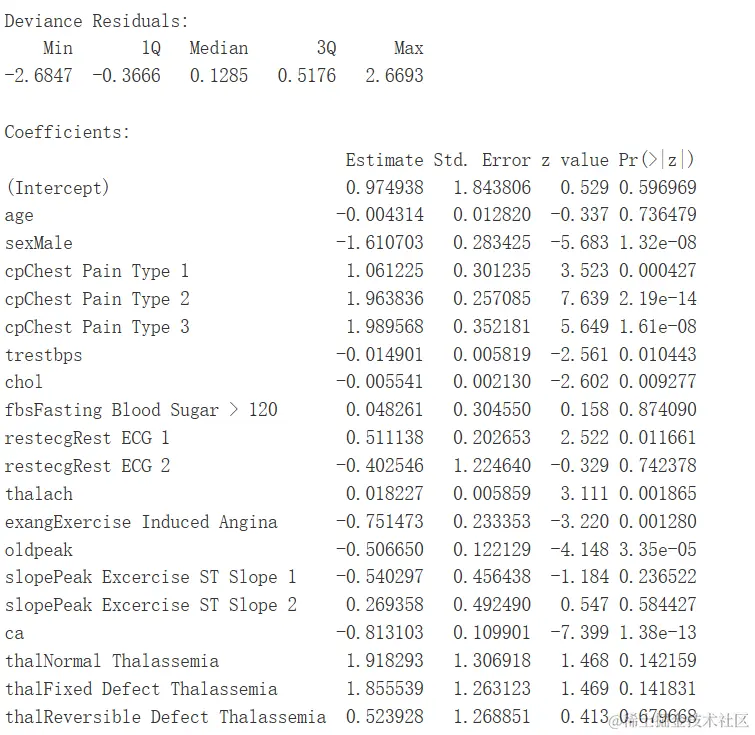The height and width of the screenshot is (735, 755).
Task: Select the sexMale row label
Action: [39, 243]
